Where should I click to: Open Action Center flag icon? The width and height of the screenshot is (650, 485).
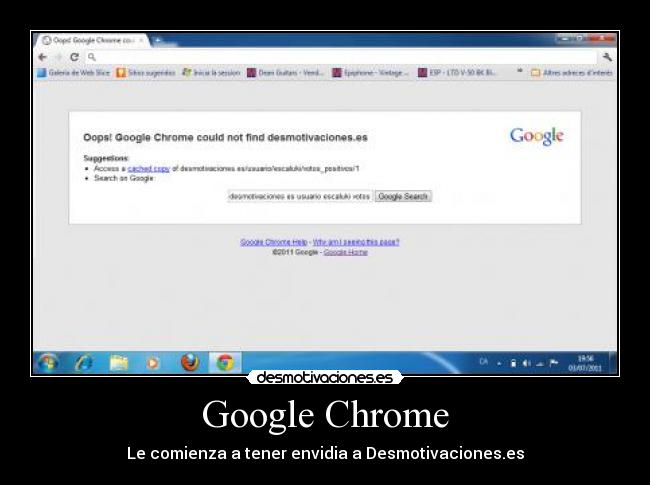(553, 363)
